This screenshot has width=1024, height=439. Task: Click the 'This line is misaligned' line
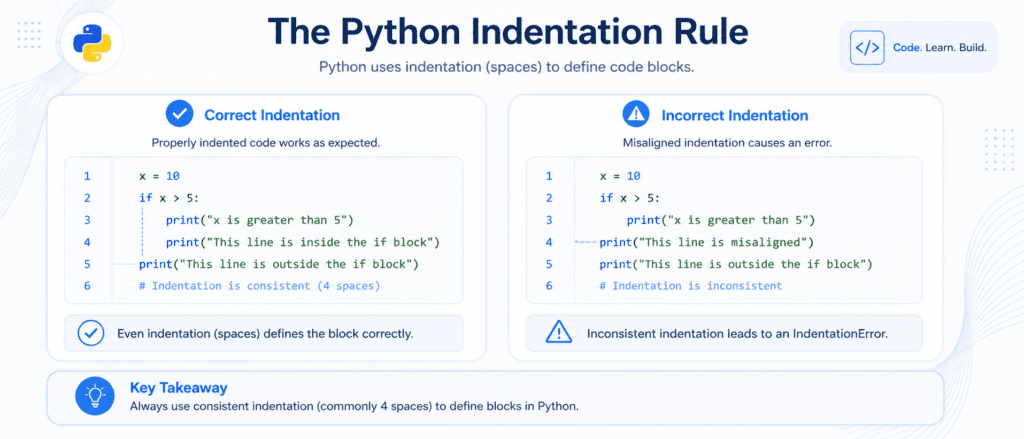[706, 242]
